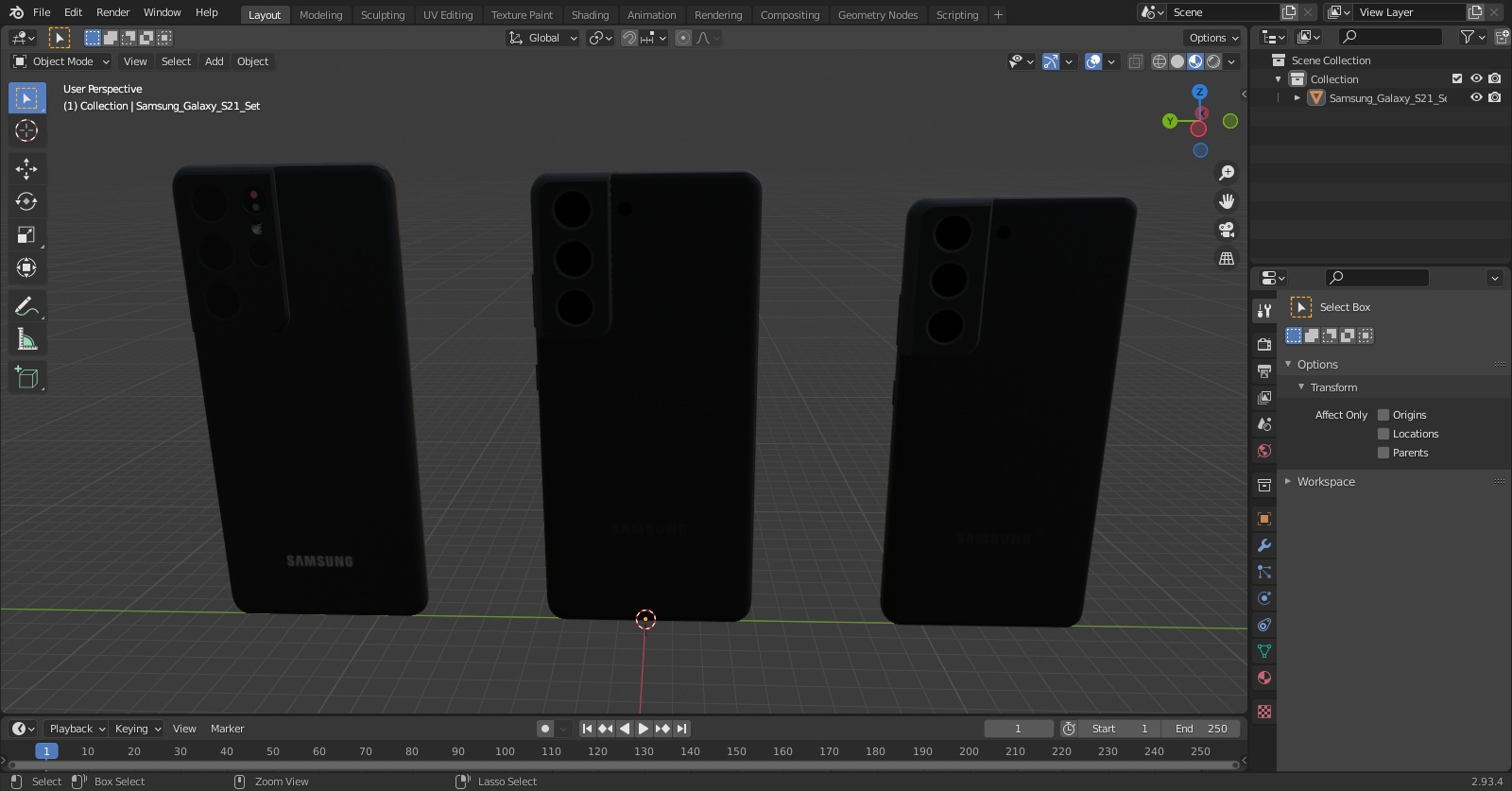Switch to the Sculpting workspace tab
Image resolution: width=1512 pixels, height=791 pixels.
click(383, 14)
